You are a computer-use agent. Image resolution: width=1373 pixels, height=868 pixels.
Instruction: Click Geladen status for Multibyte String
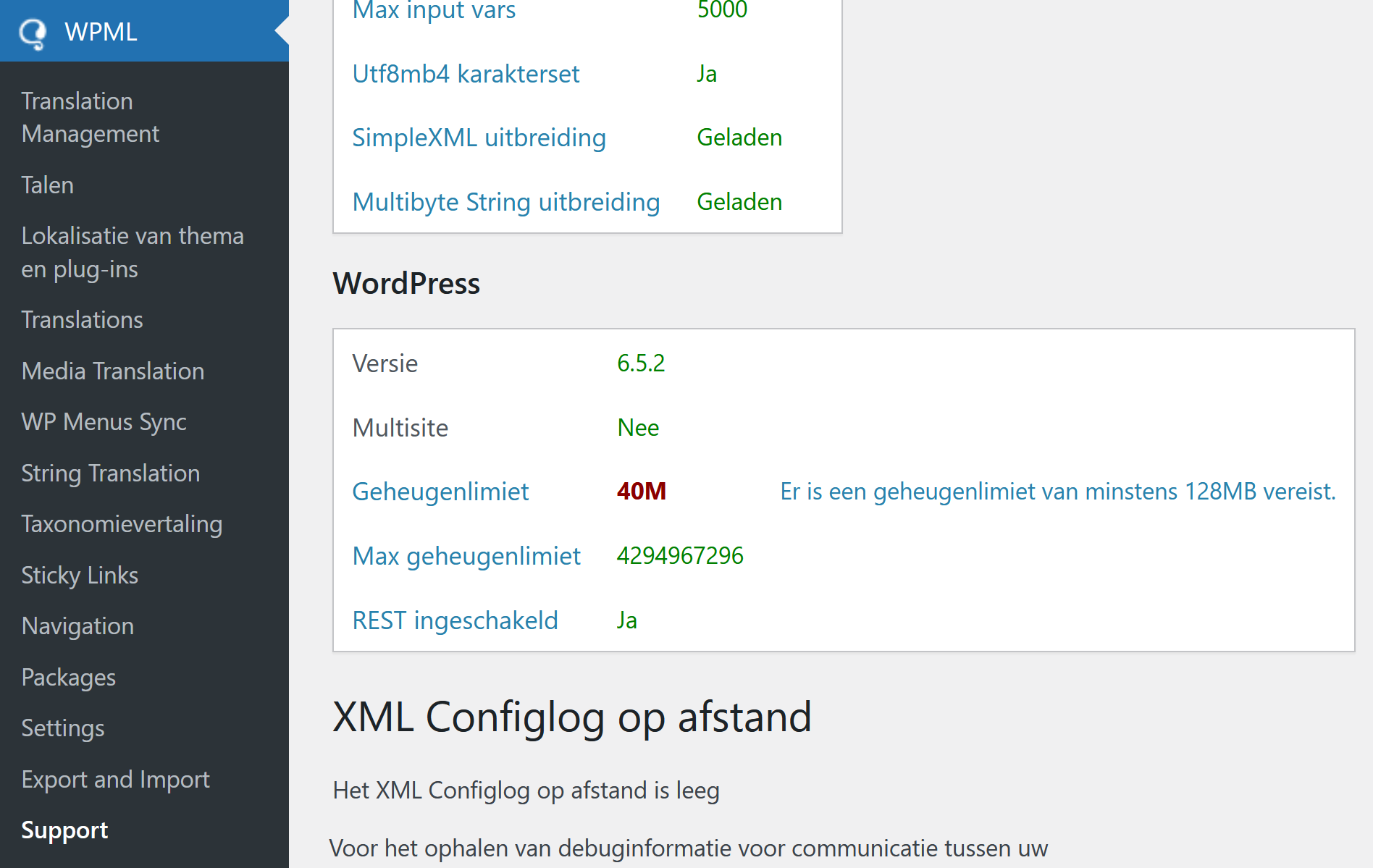point(739,202)
